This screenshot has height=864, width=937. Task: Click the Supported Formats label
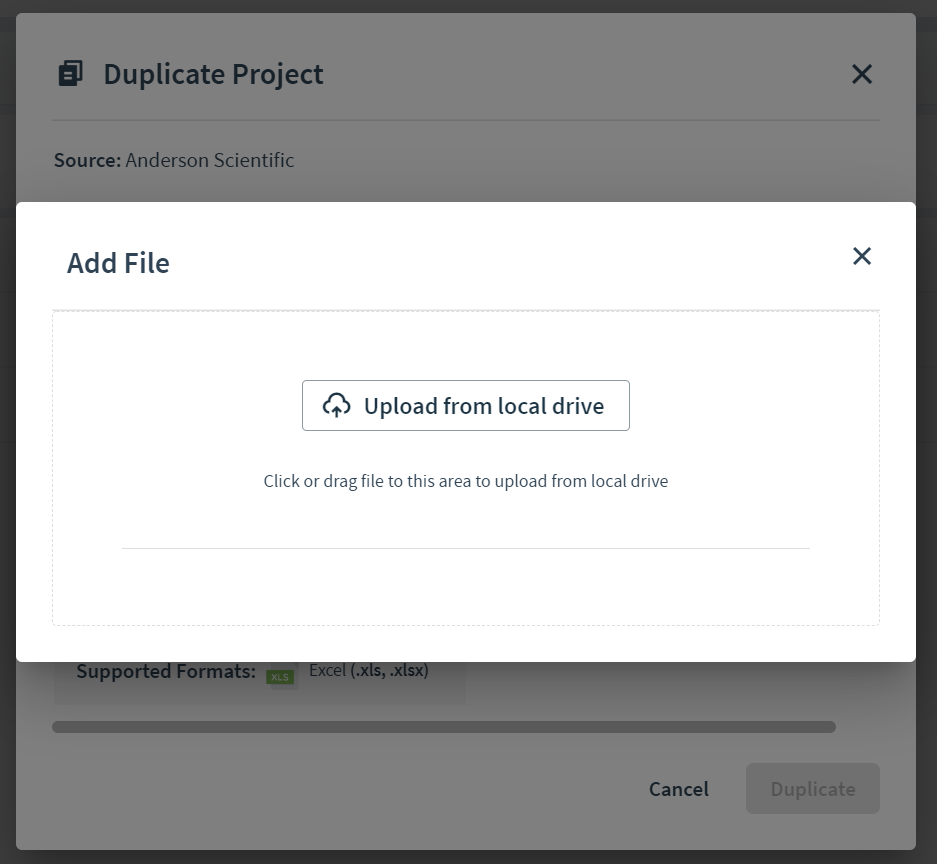click(x=164, y=671)
